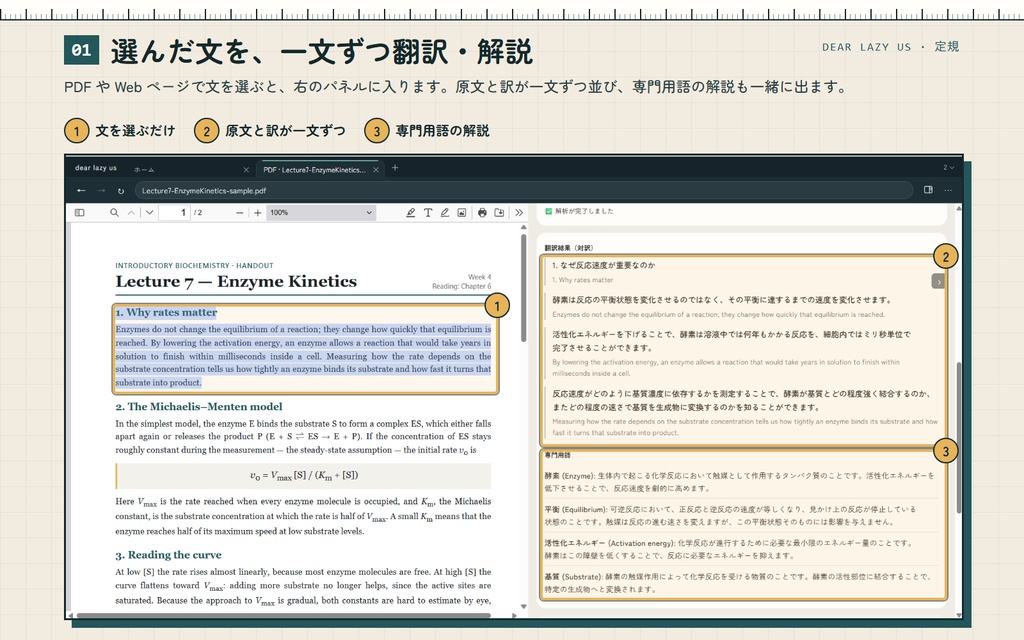
Task: Click translated line 1. なぜ反応速度が重要なのか
Action: point(603,265)
